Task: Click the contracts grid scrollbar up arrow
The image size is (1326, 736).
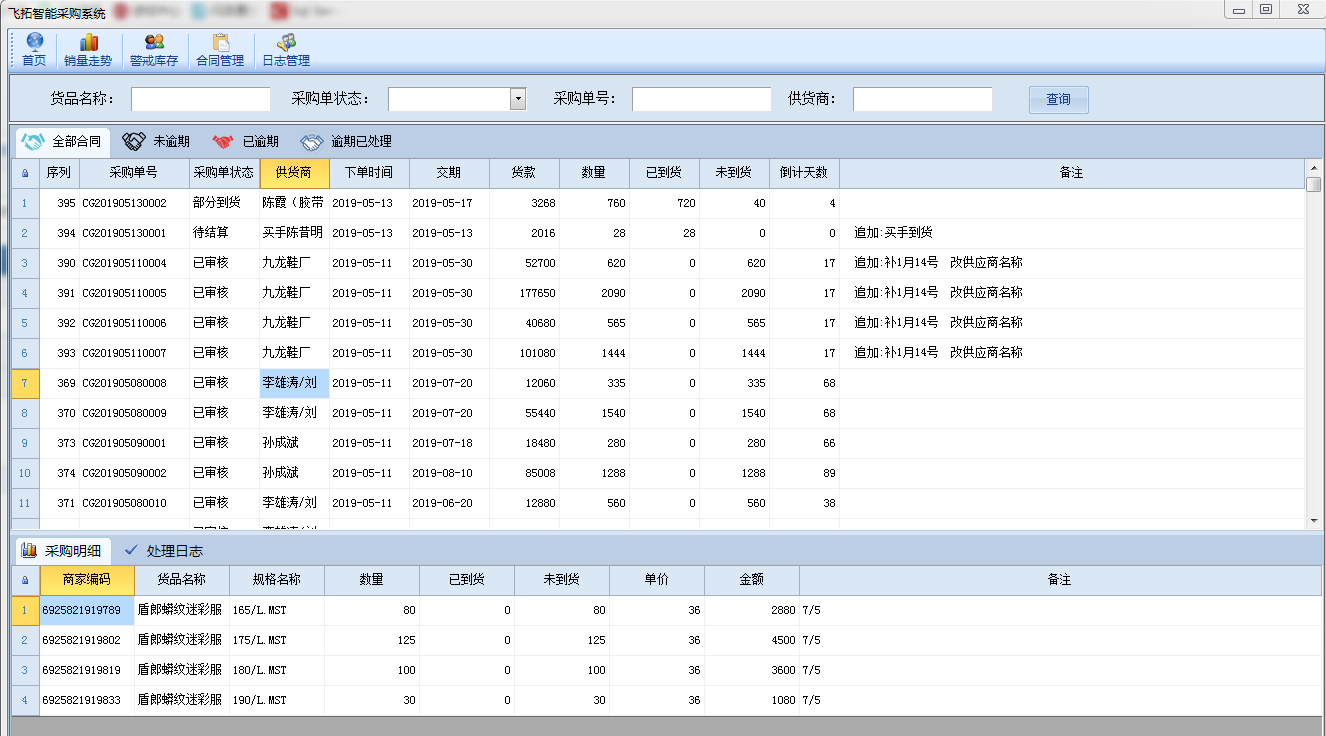Action: tap(1313, 167)
